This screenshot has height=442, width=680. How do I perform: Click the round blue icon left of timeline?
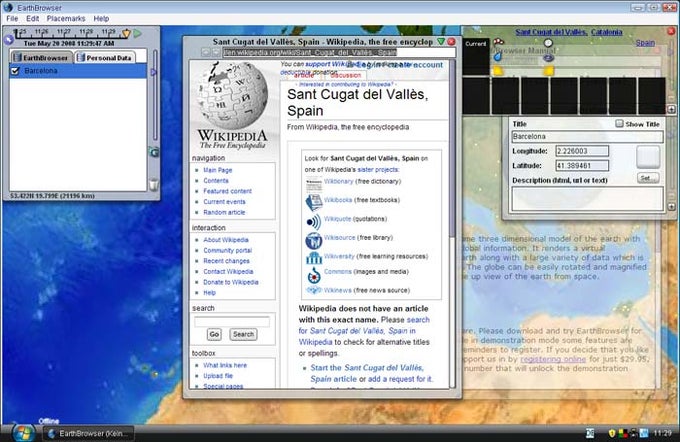point(9,40)
